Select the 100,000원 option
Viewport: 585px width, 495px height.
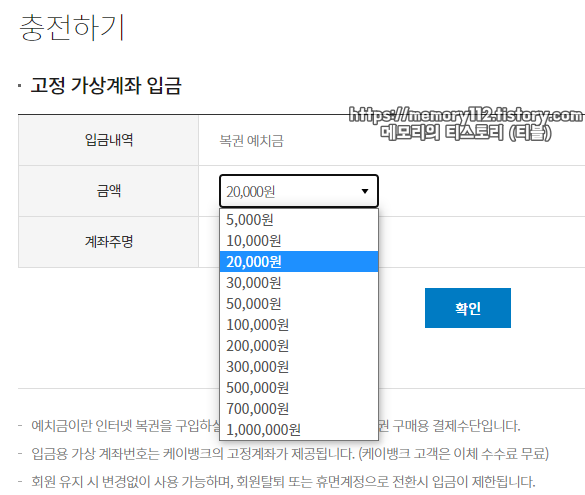(x=299, y=325)
